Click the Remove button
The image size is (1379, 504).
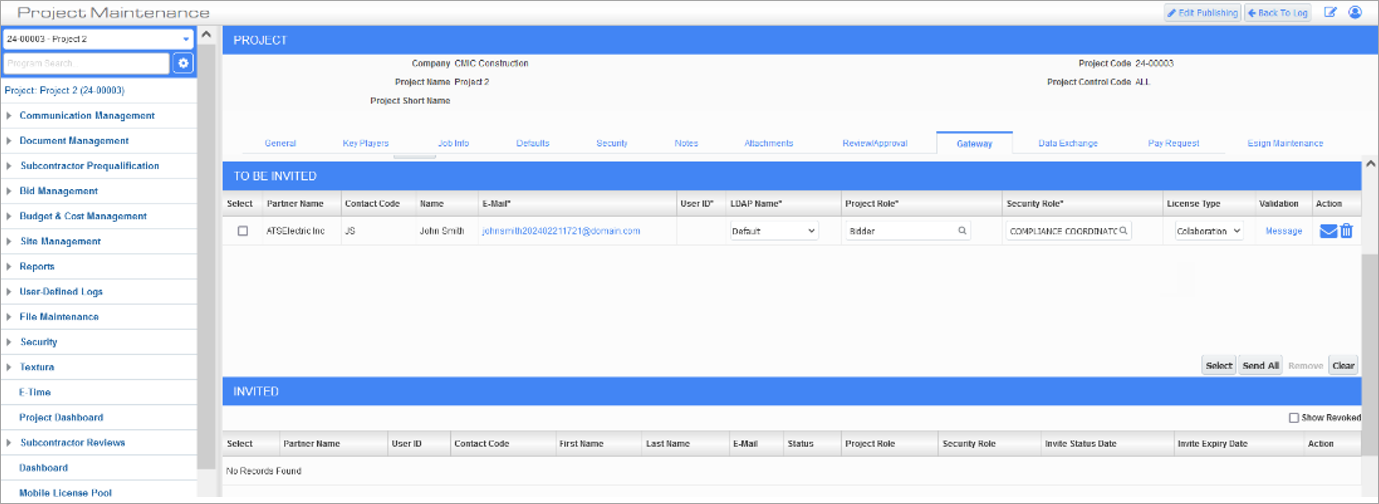click(1306, 365)
